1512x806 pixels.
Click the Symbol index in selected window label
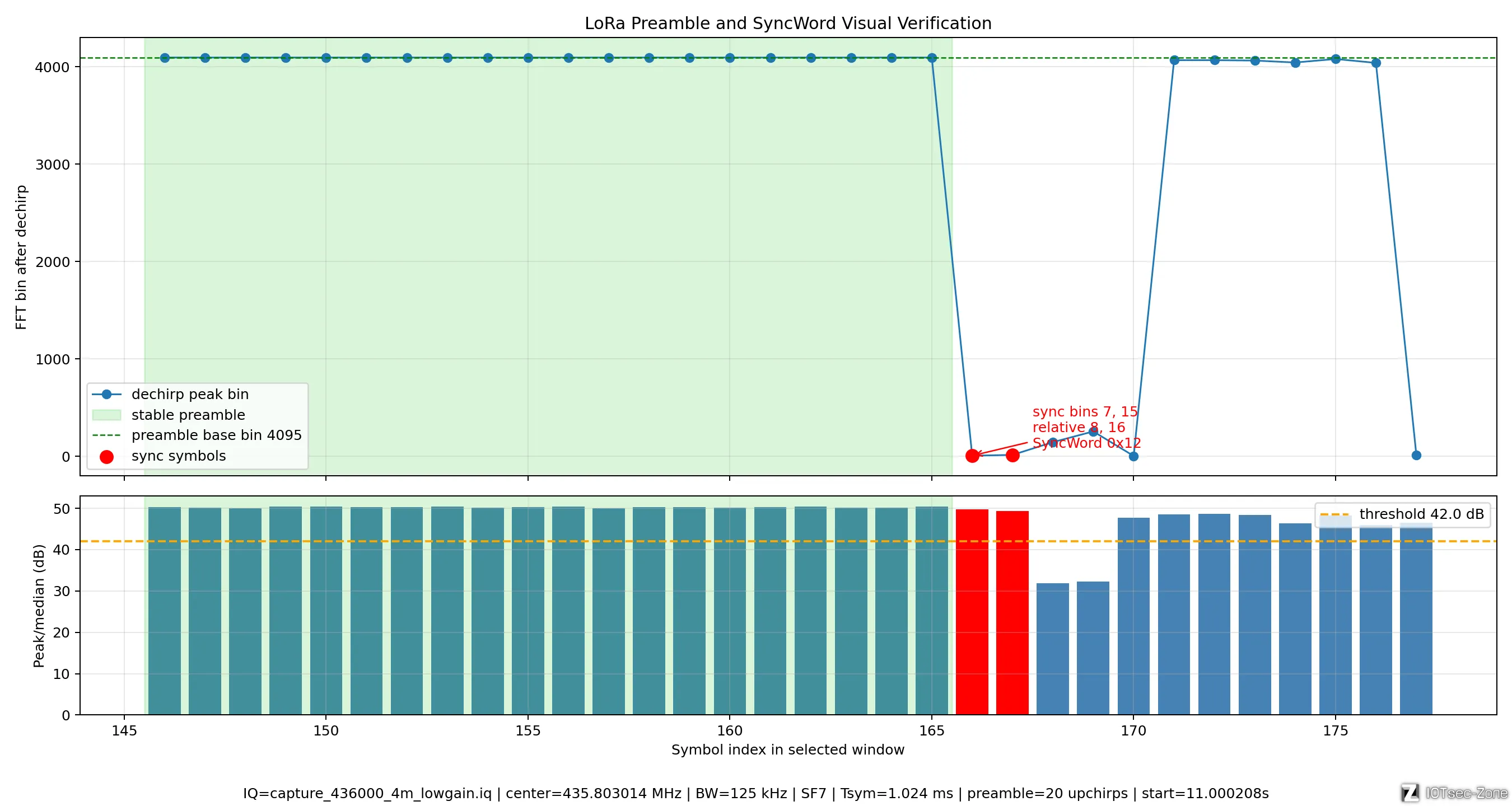(788, 749)
